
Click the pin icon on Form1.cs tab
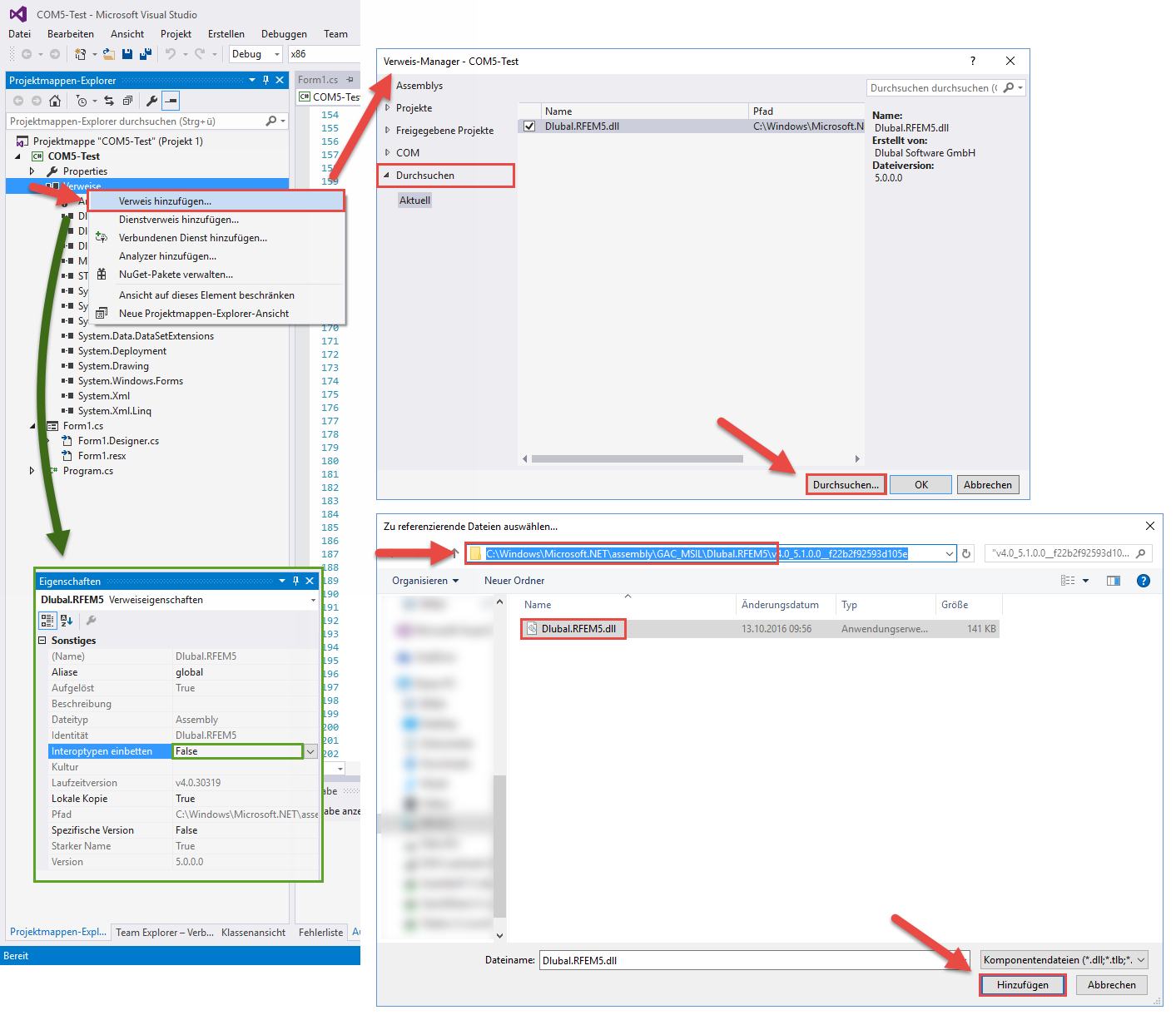350,80
